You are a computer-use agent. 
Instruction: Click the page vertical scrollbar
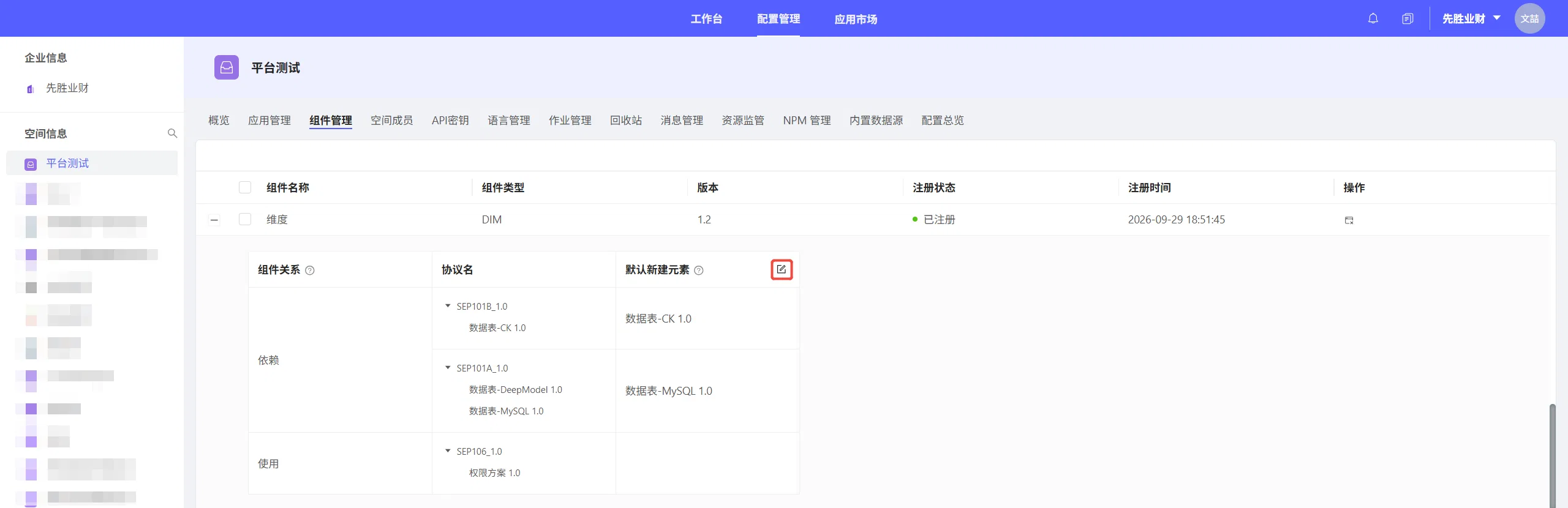tap(1552, 455)
